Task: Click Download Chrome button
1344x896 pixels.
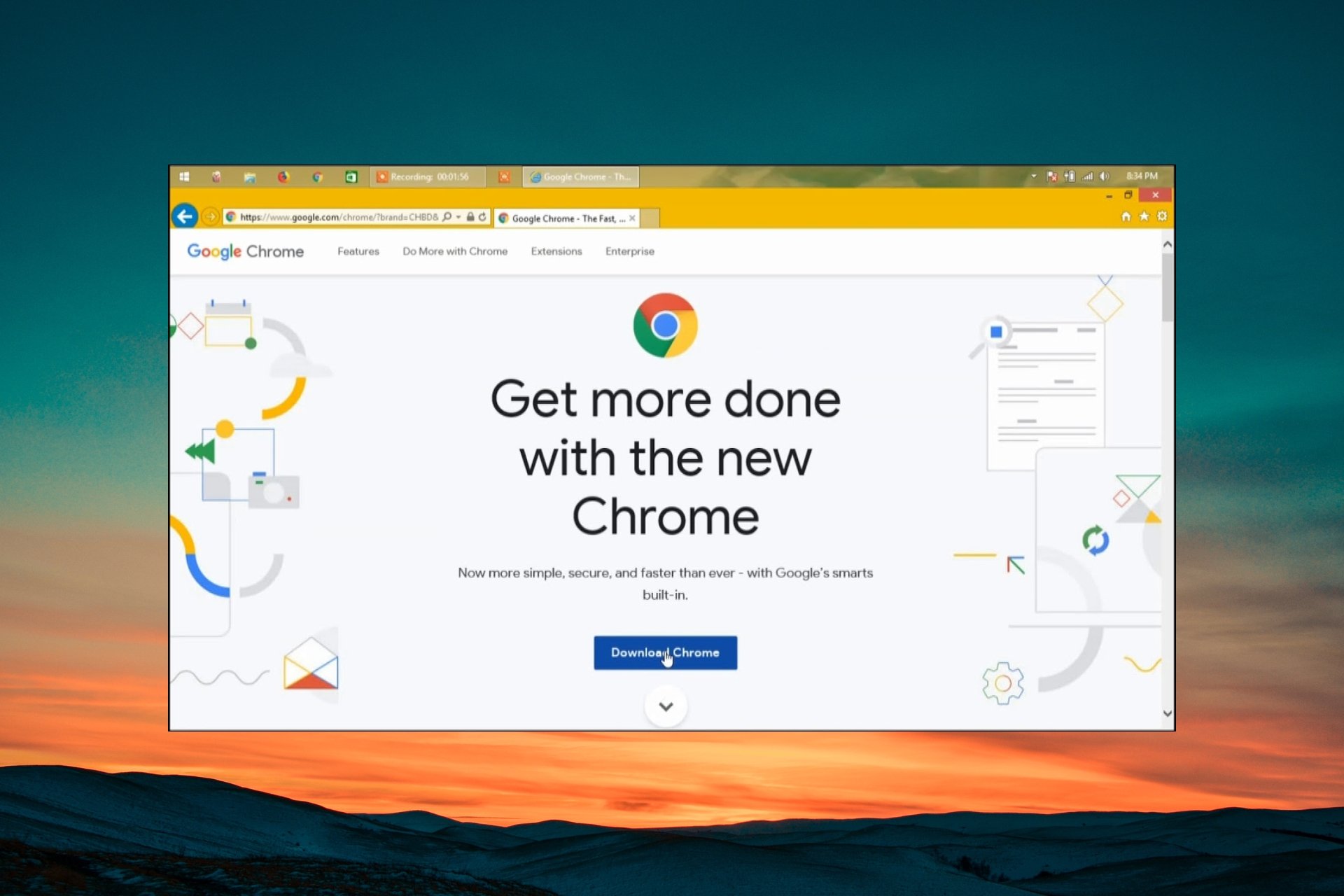Action: [x=664, y=652]
